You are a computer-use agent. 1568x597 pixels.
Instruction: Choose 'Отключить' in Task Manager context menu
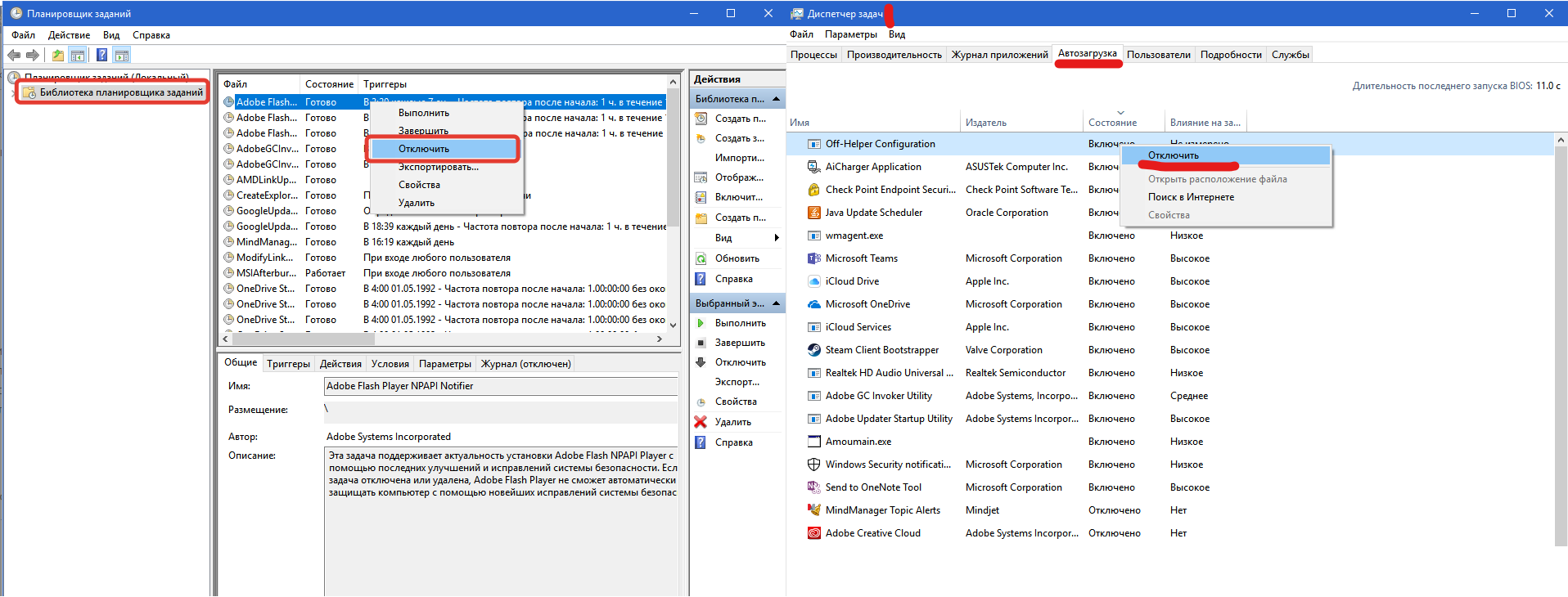1226,155
